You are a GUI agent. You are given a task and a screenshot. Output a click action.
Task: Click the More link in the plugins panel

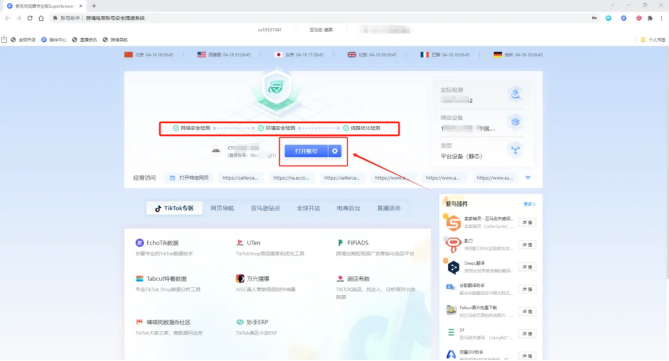coord(529,204)
